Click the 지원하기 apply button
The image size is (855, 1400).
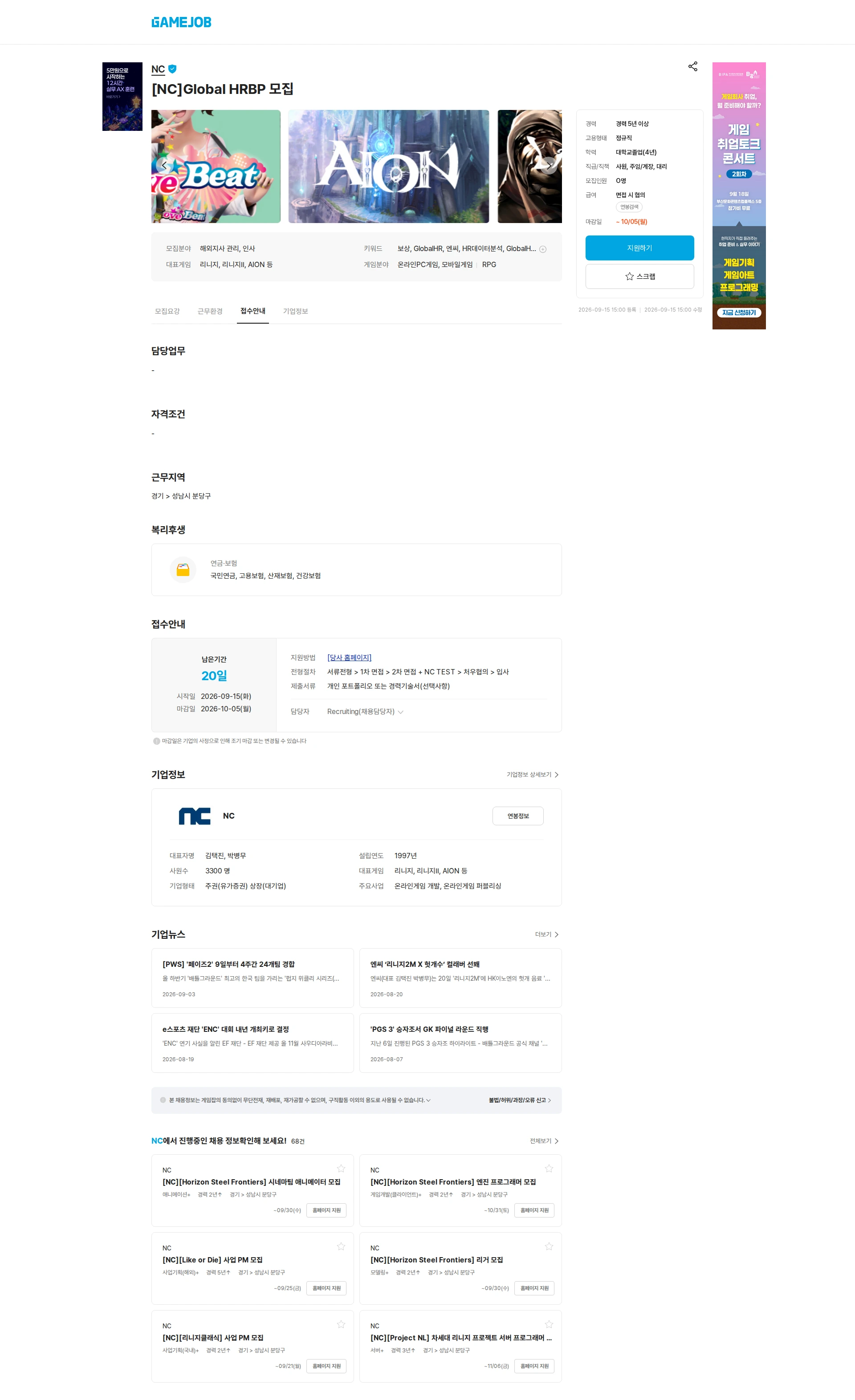tap(639, 248)
